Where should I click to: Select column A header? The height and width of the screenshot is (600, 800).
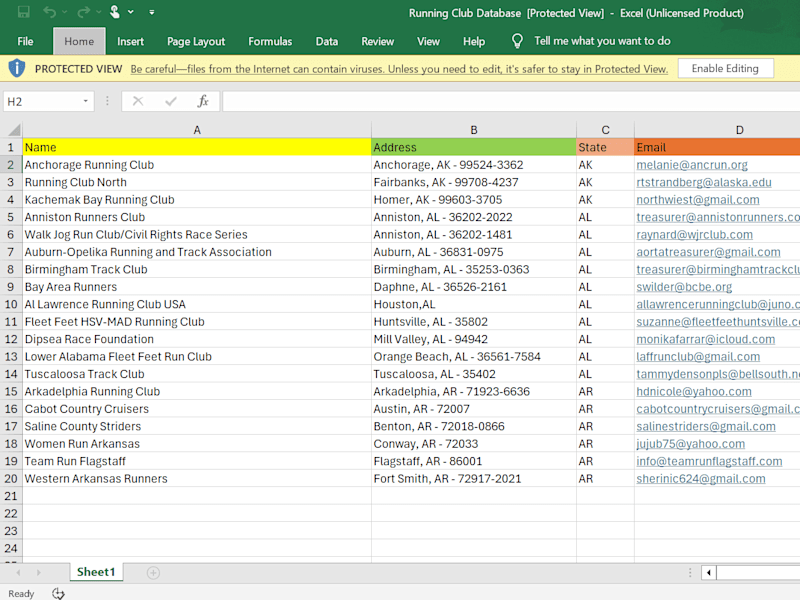(x=197, y=130)
